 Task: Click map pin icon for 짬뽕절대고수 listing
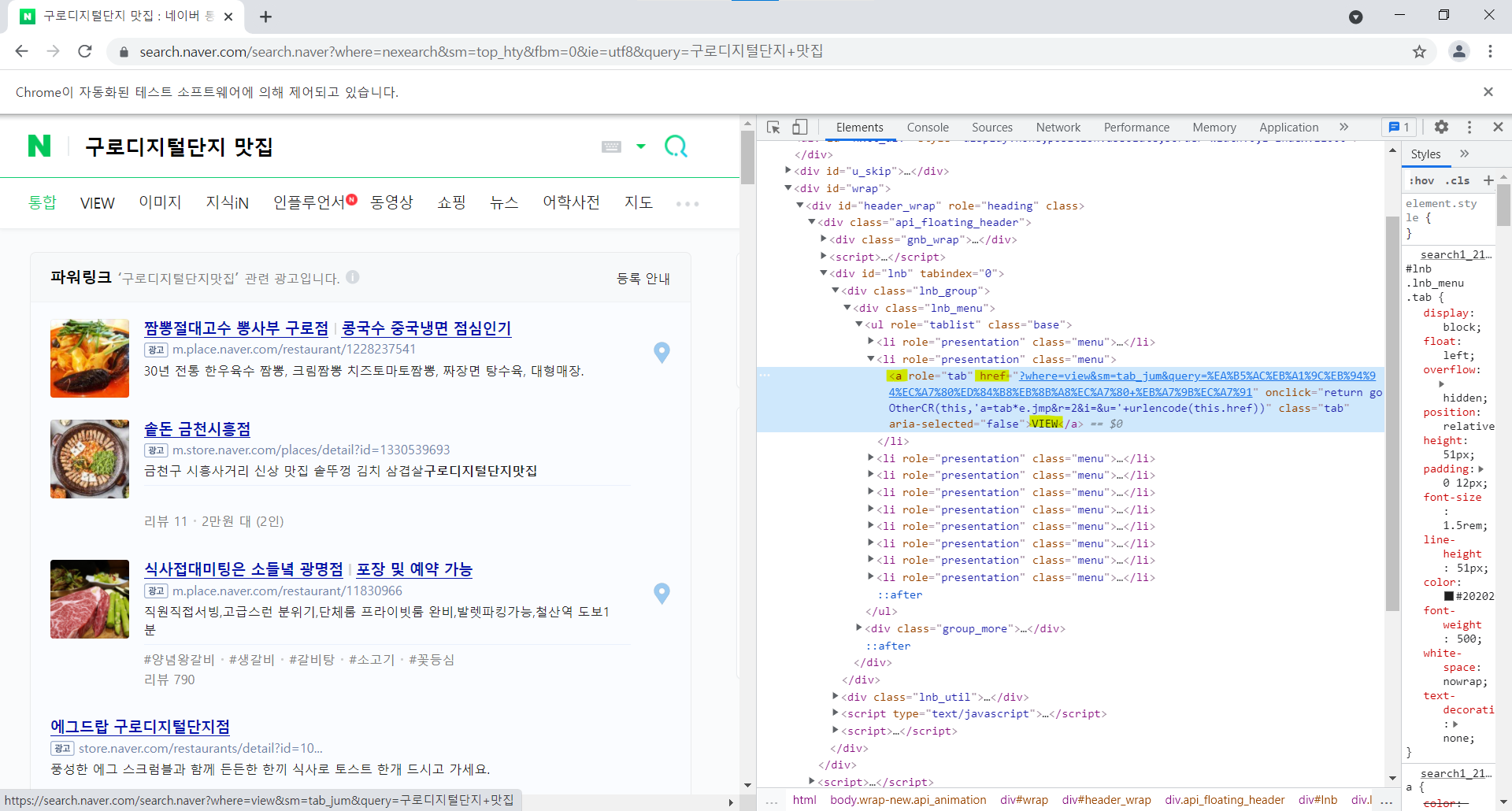[661, 353]
